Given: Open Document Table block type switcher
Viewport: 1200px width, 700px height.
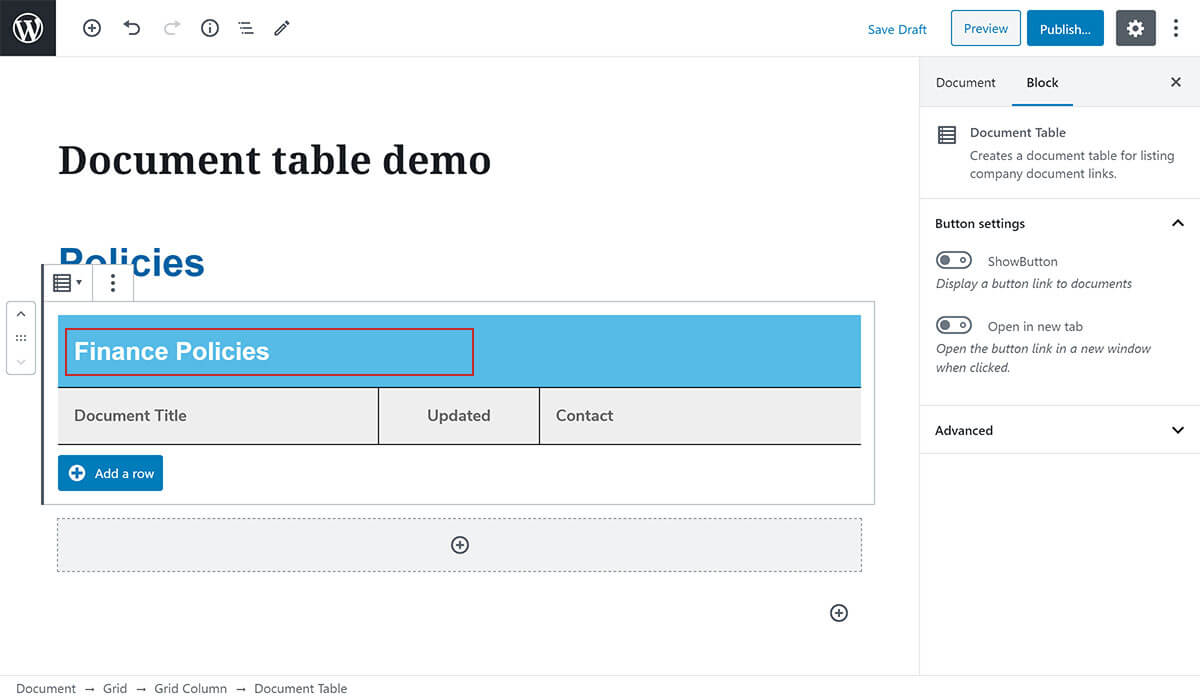Looking at the screenshot, I should tap(67, 283).
